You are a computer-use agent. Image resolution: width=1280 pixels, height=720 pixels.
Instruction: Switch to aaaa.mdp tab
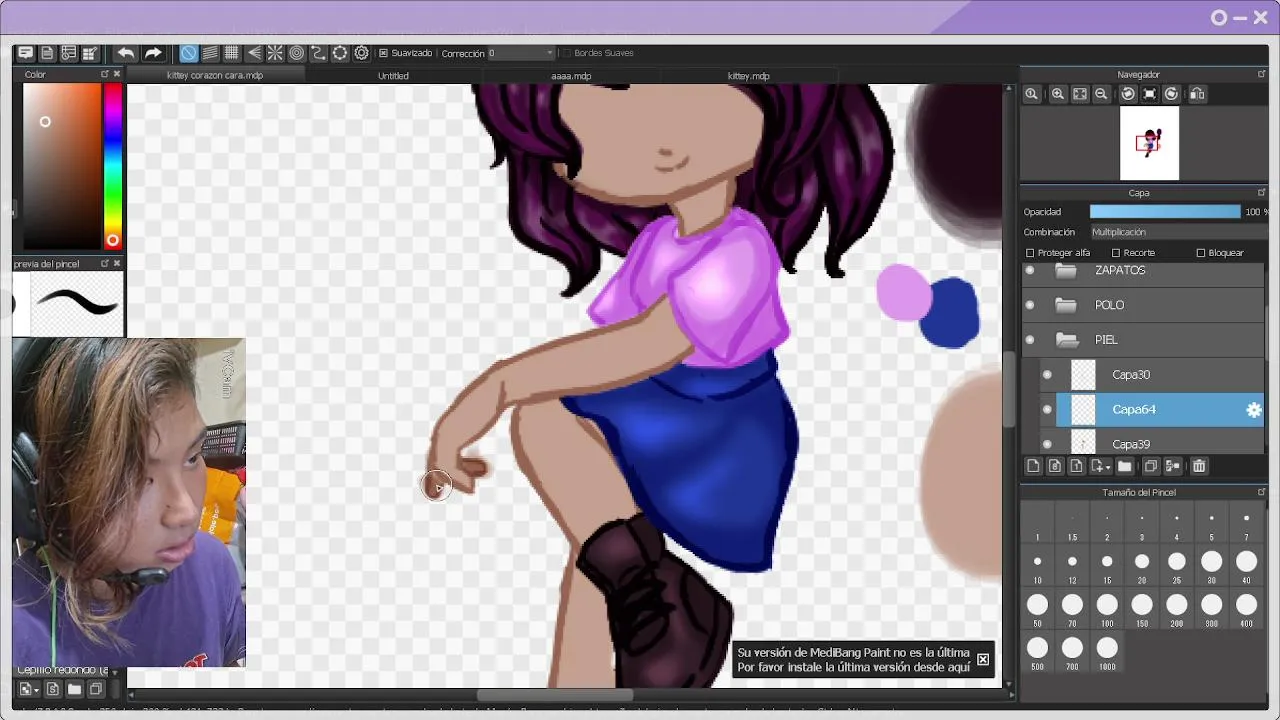pyautogui.click(x=571, y=76)
